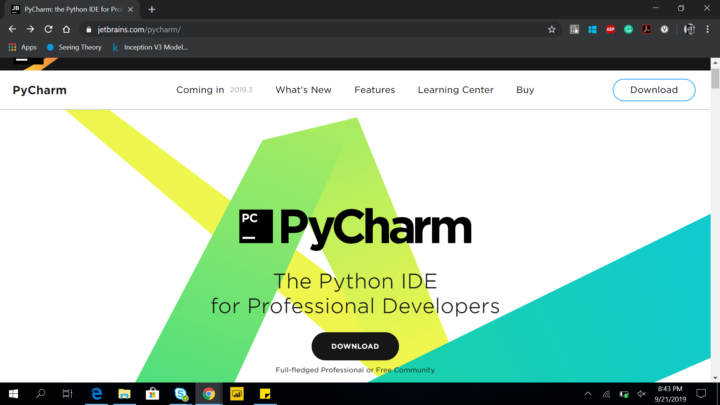Click the muted volume tray icon
Screen dimensions: 720x405
click(x=641, y=394)
